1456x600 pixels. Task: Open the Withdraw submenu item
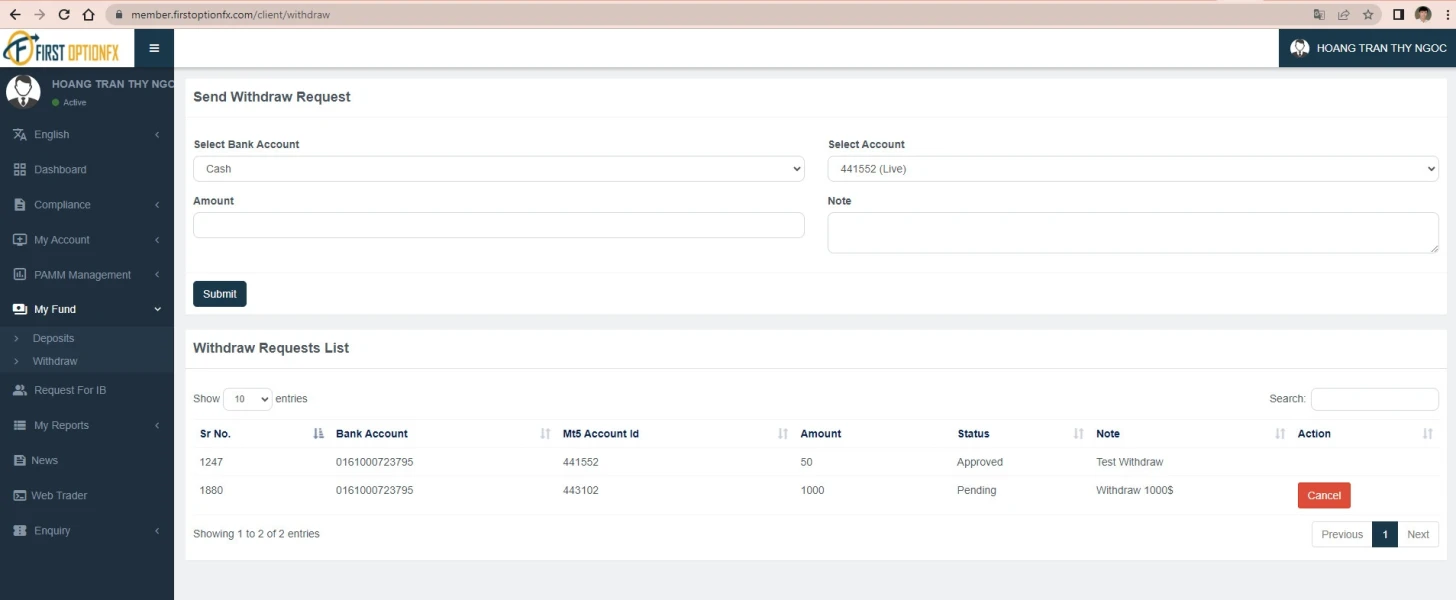55,361
